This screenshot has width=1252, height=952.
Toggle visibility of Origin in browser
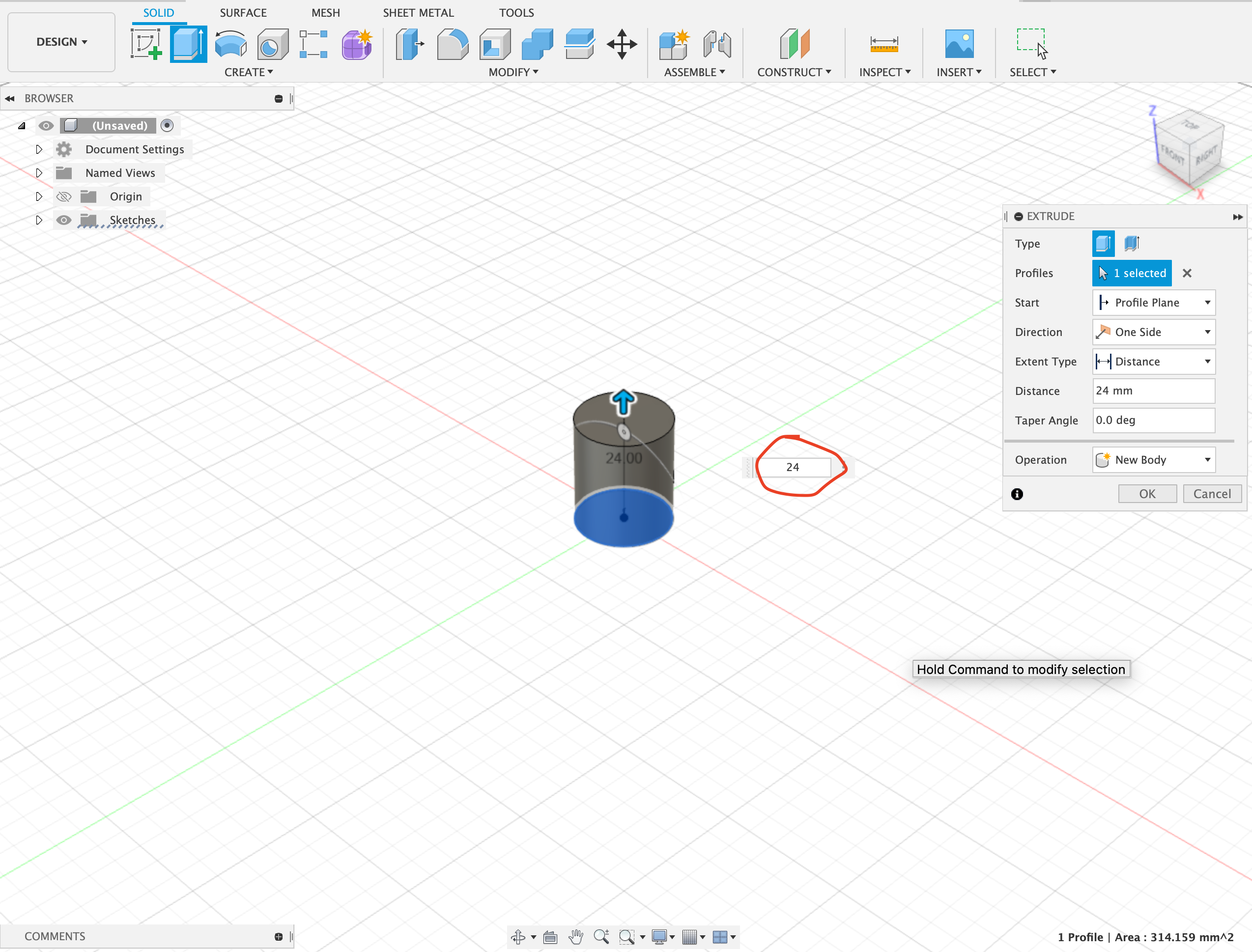point(64,196)
